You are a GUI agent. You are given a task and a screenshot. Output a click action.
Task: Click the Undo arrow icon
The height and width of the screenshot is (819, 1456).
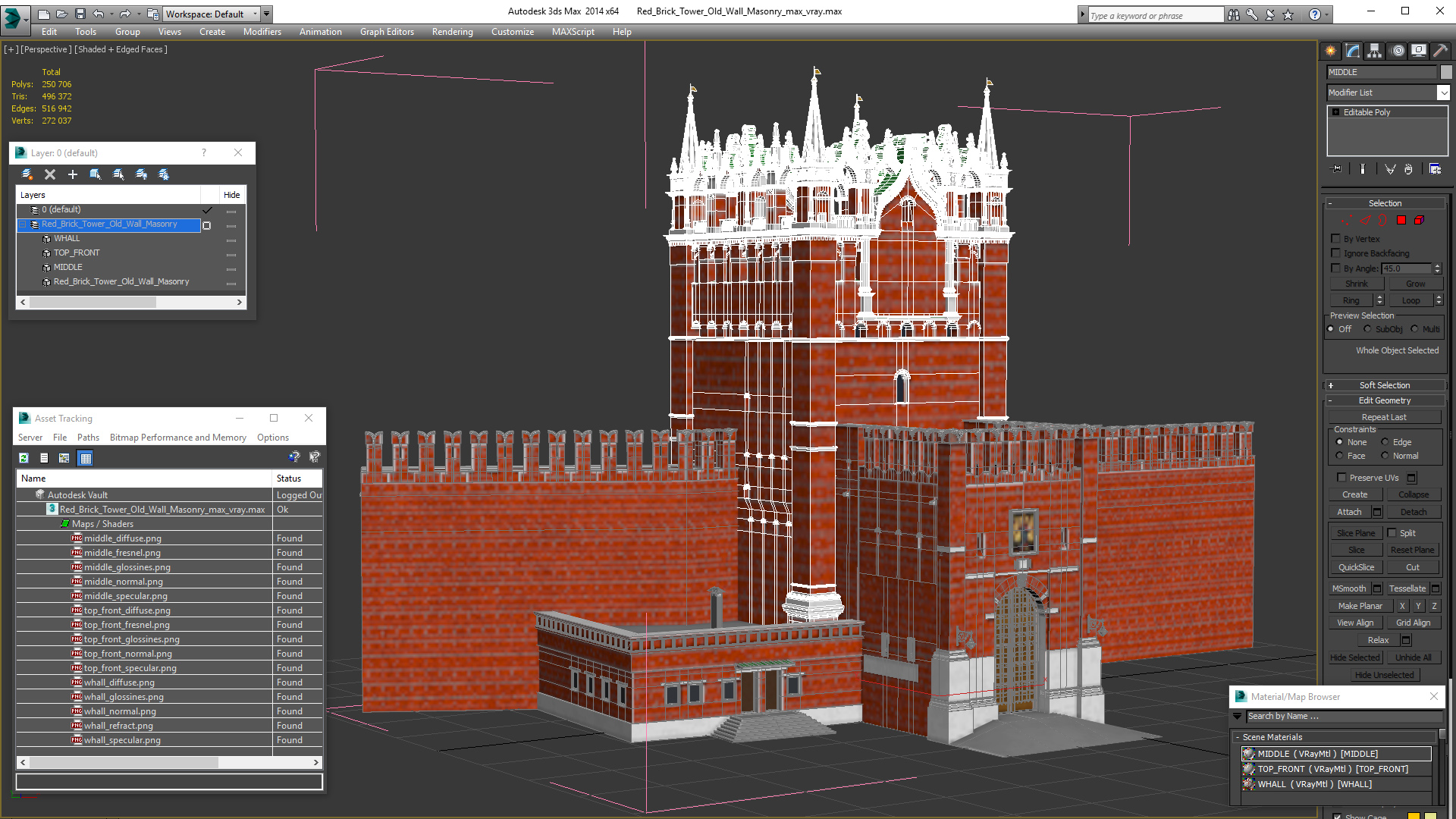(98, 14)
